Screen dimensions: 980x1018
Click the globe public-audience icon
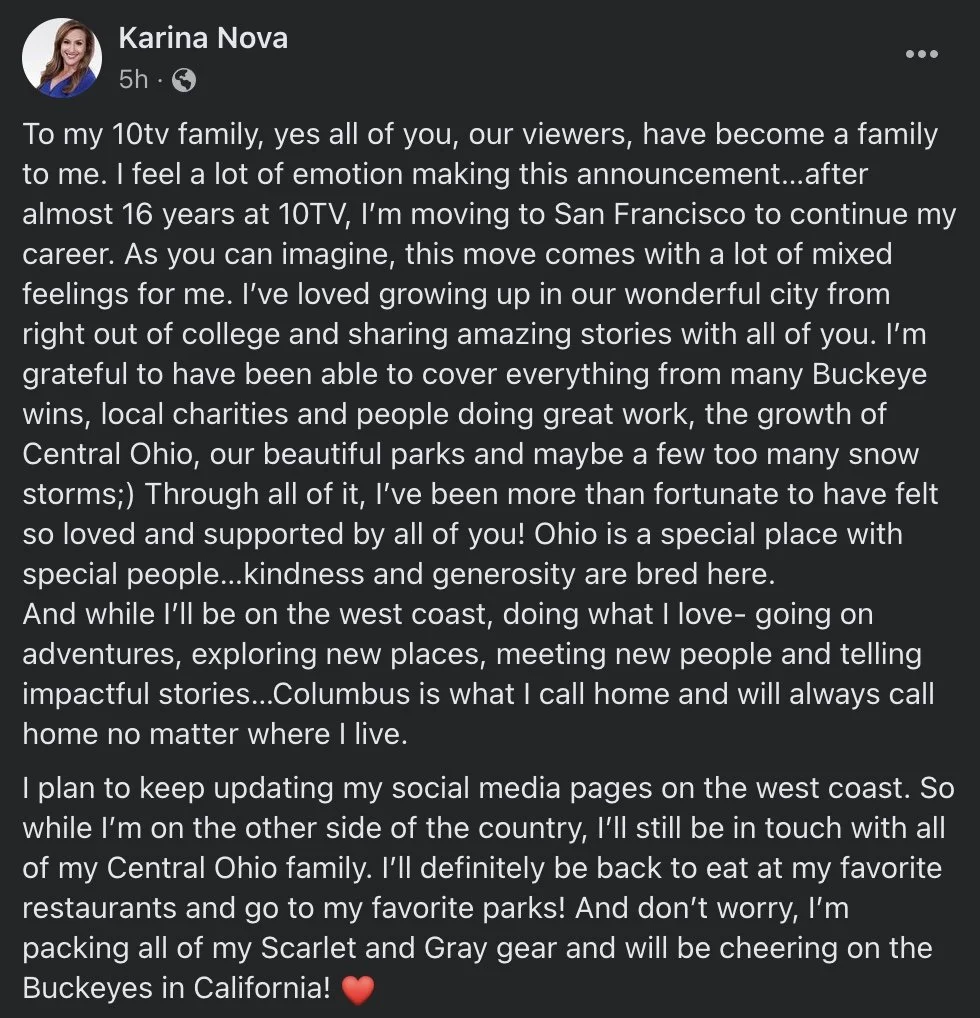(184, 81)
